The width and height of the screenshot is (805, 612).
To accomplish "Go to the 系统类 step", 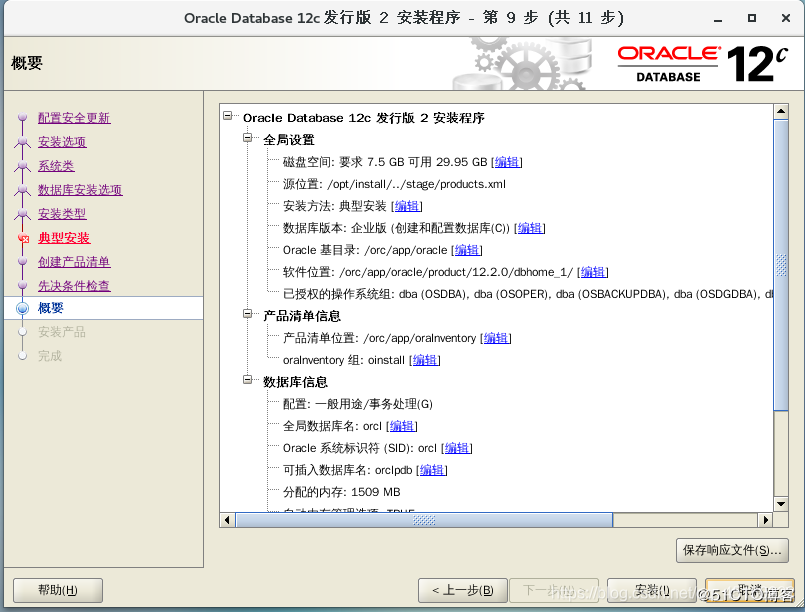I will tap(56, 166).
